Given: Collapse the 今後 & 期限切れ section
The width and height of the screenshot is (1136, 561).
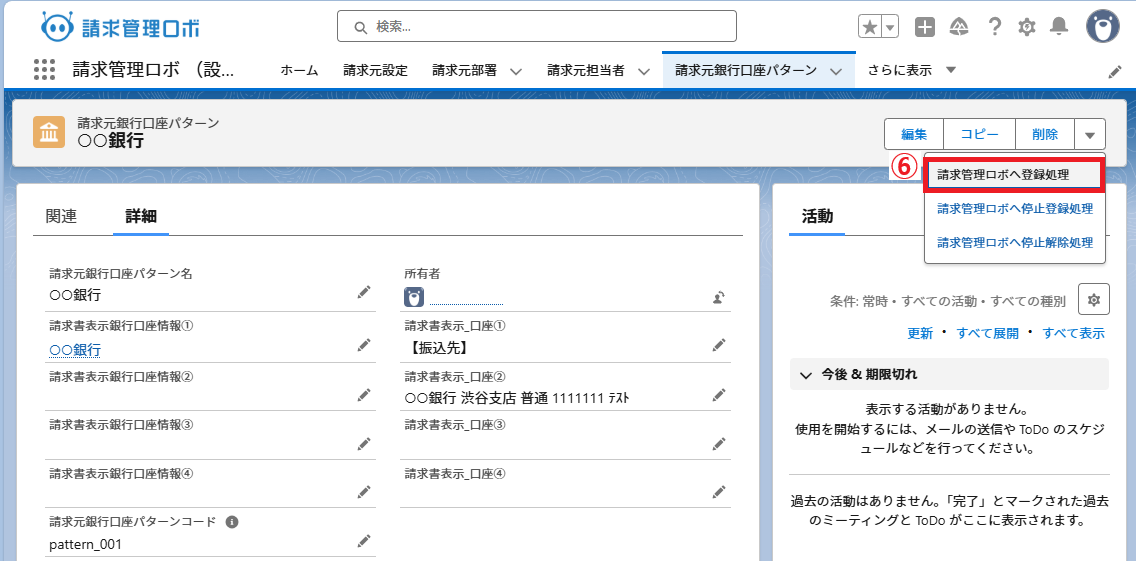Looking at the screenshot, I should 806,374.
